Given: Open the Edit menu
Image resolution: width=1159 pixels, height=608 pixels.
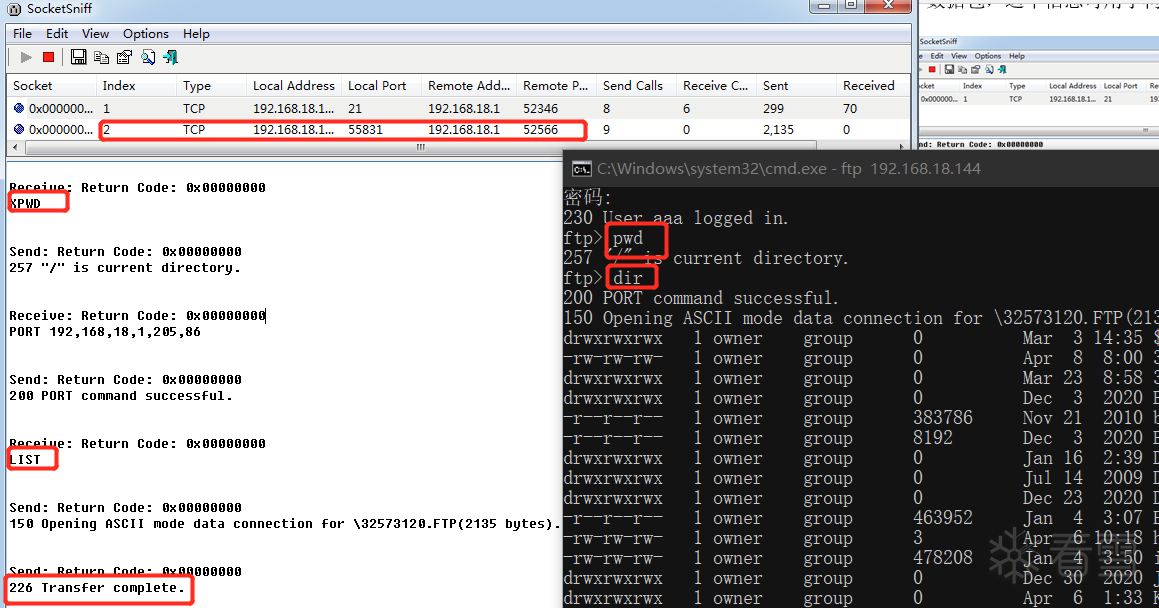Looking at the screenshot, I should 57,33.
